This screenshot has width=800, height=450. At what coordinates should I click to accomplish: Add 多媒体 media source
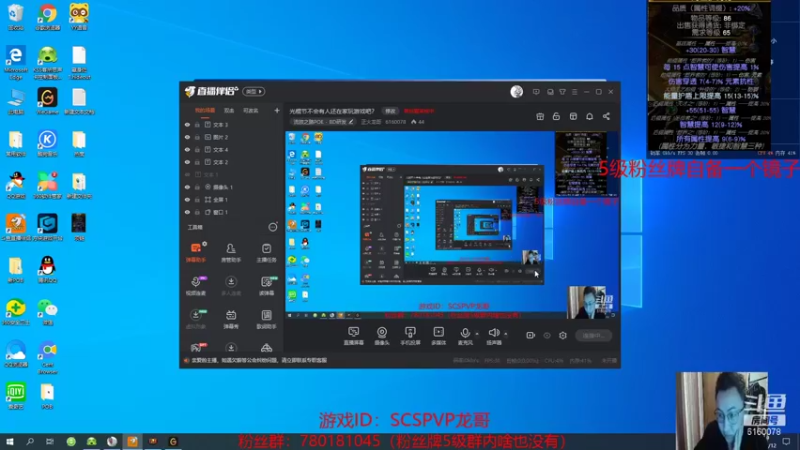click(438, 336)
